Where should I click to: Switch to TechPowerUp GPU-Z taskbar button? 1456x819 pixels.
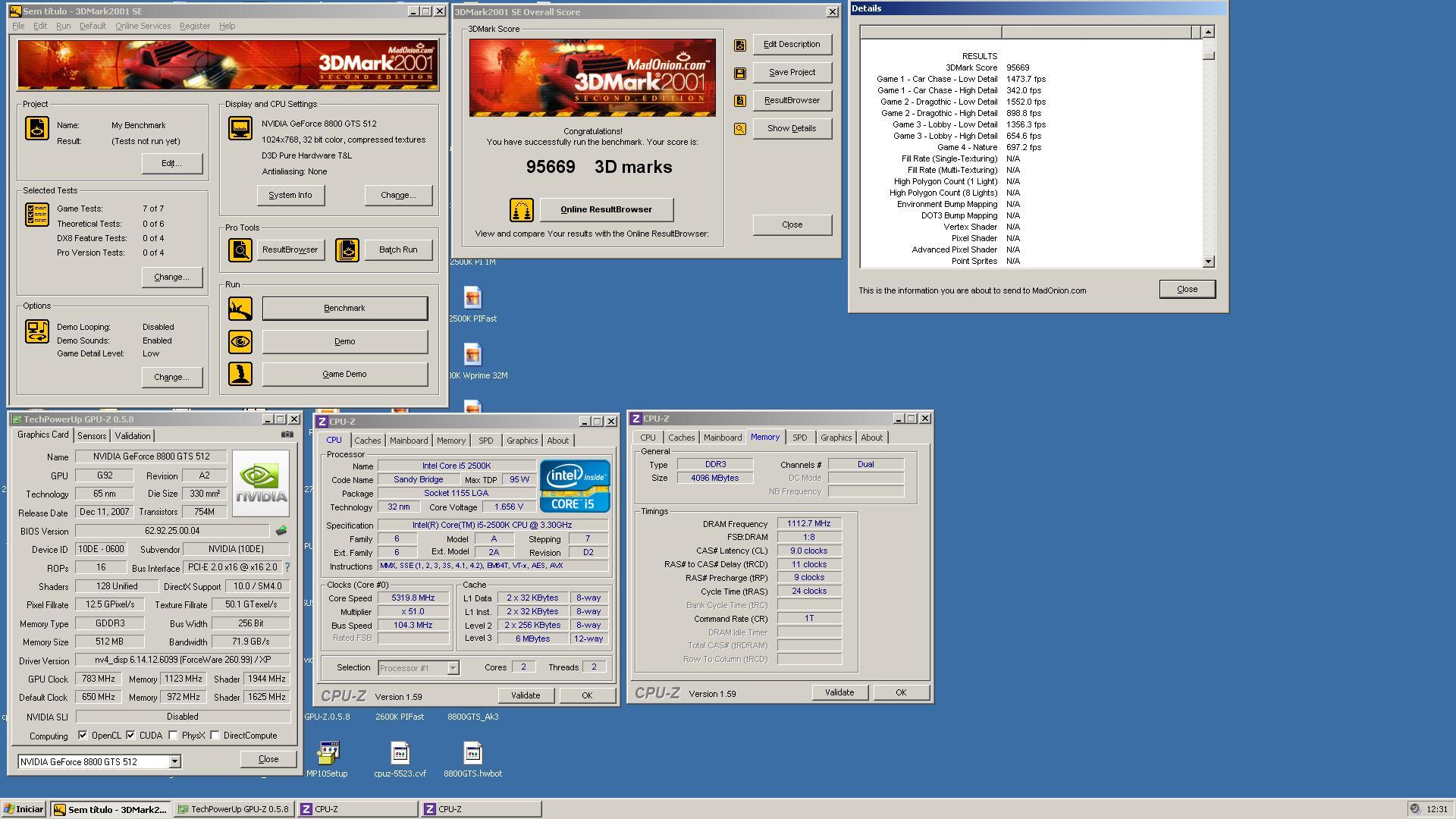[x=234, y=809]
